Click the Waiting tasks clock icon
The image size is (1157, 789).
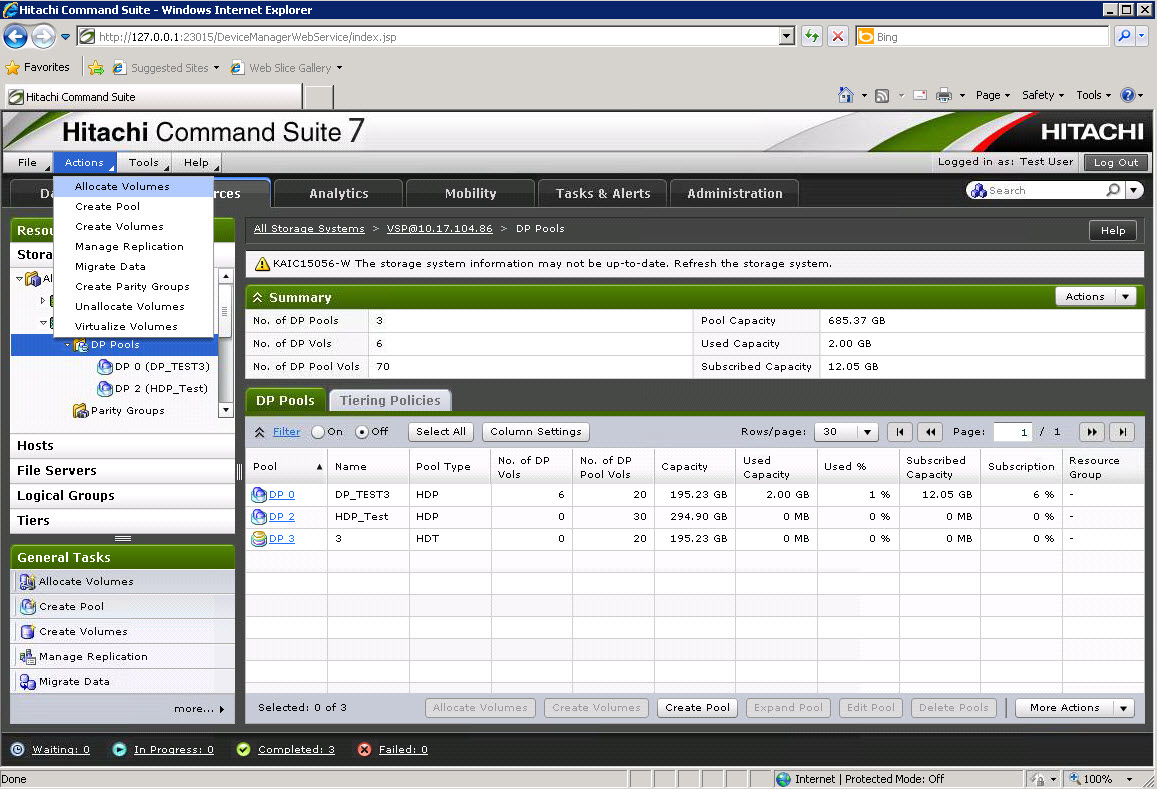click(18, 749)
